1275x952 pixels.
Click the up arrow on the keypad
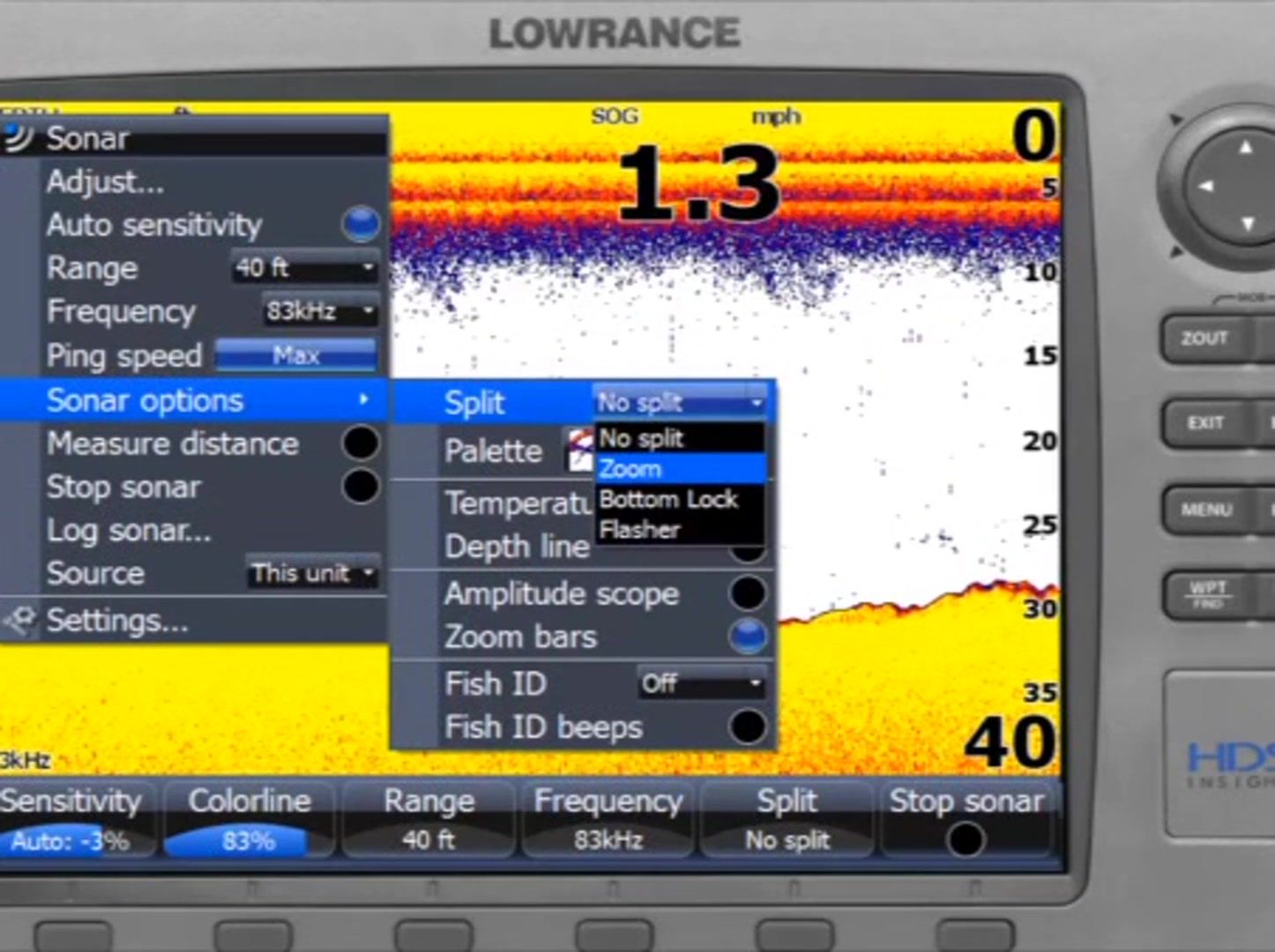pos(1245,147)
